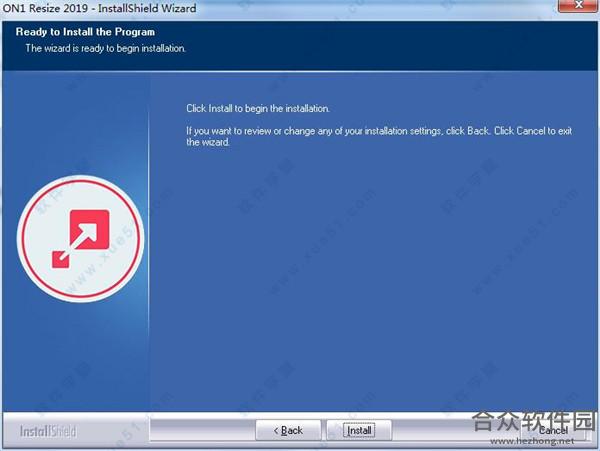Close the InstallShield Wizard window
The height and width of the screenshot is (451, 600).
coord(579,6)
